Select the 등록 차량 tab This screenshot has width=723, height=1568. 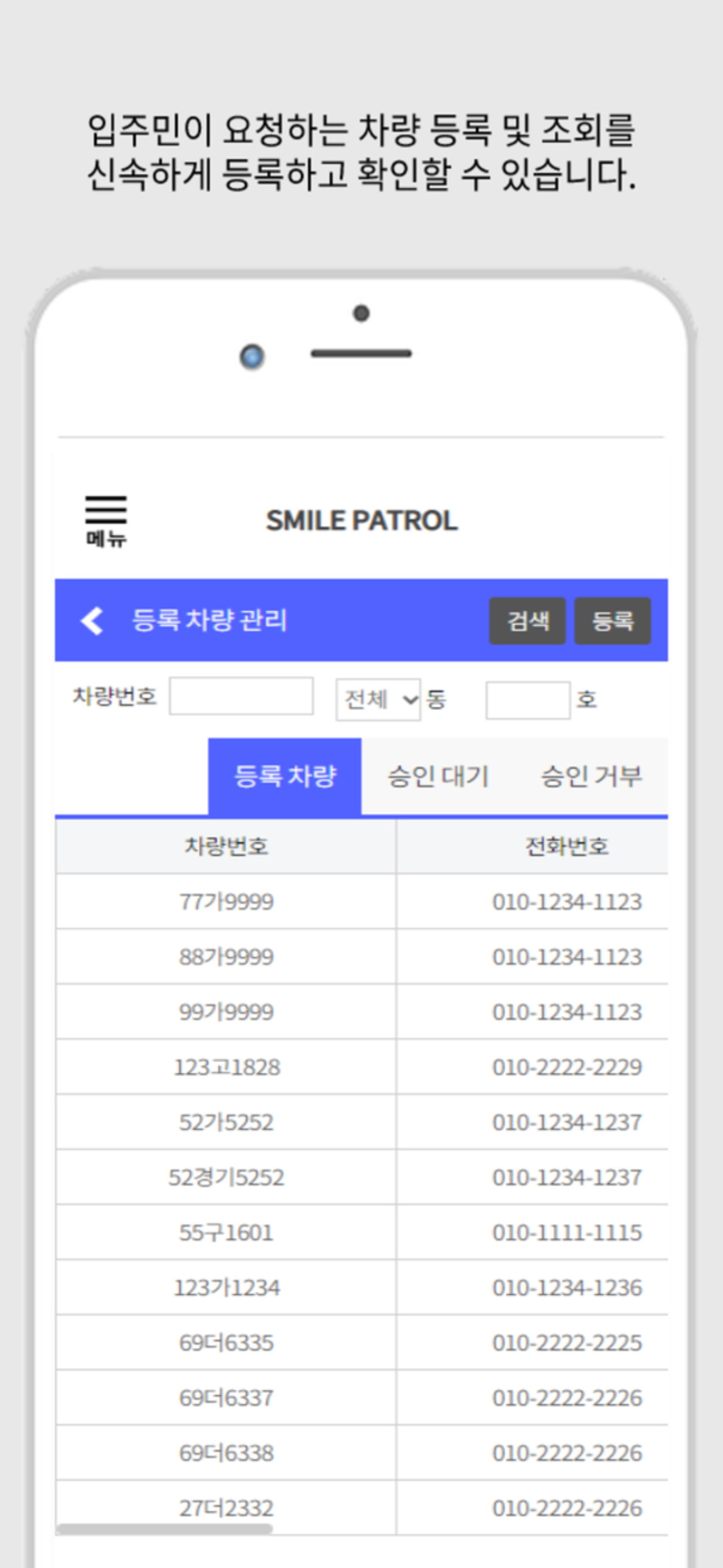tap(285, 776)
